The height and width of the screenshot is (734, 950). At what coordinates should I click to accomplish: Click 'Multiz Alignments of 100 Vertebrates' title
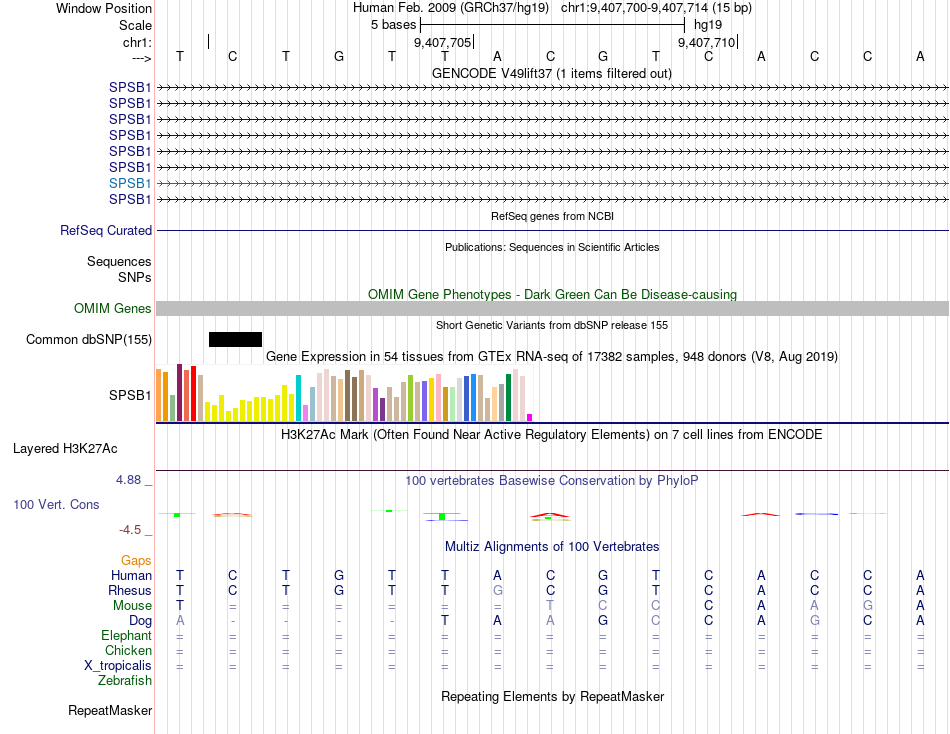pos(552,547)
